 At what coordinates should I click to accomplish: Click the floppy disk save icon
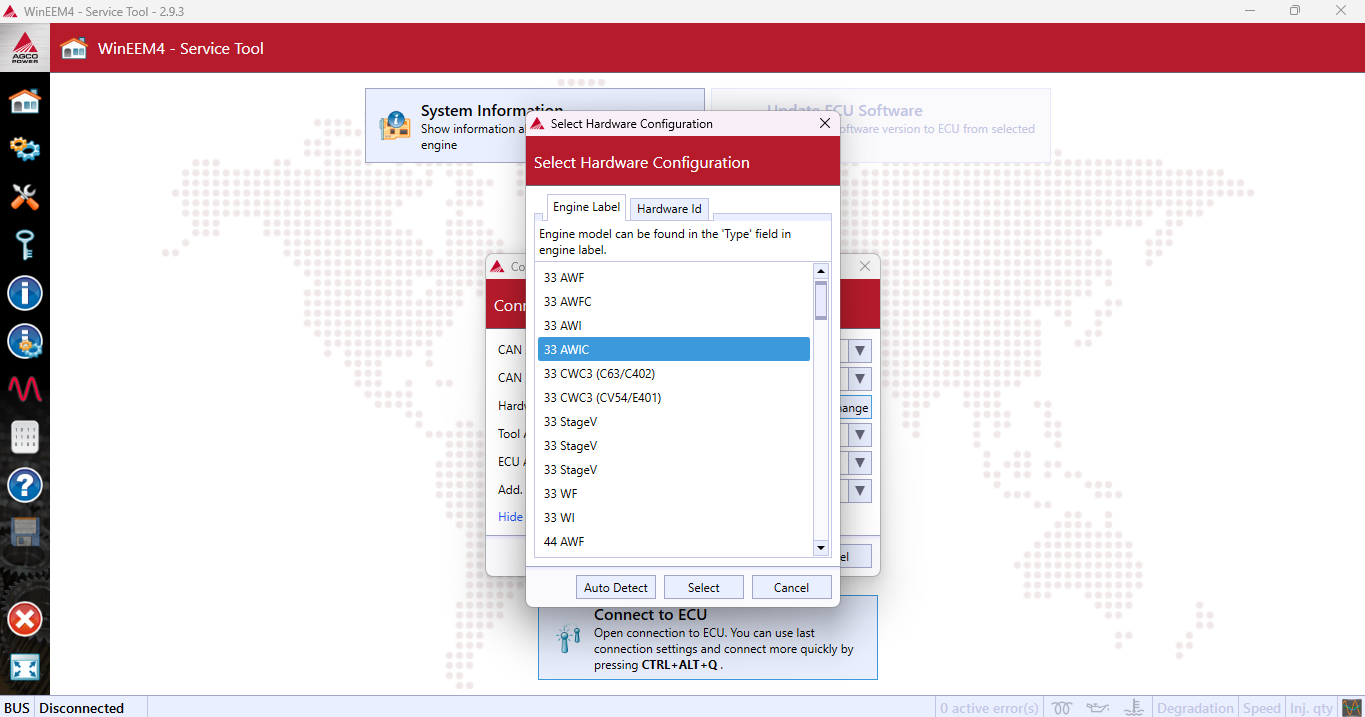pyautogui.click(x=25, y=532)
